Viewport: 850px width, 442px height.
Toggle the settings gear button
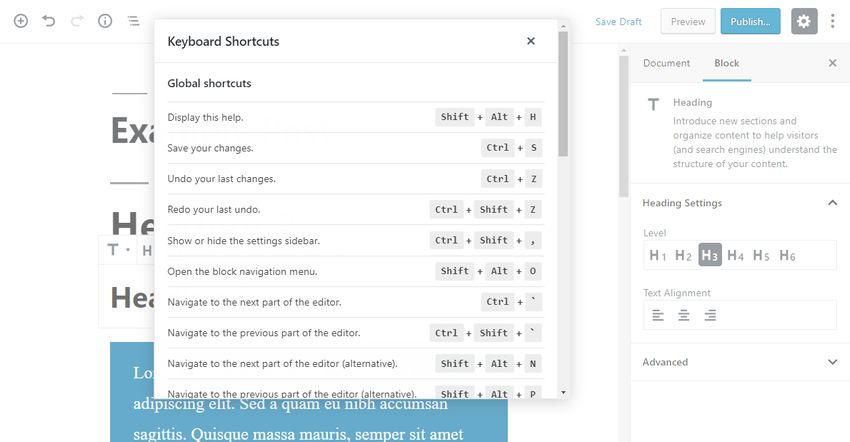coord(804,21)
